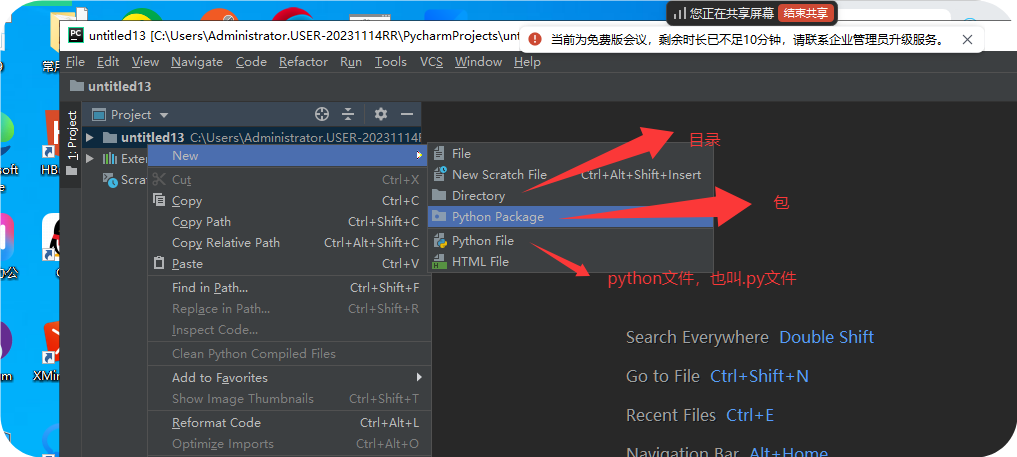The width and height of the screenshot is (1017, 457).
Task: Expand the Add to Favorites submenu arrow
Action: (x=419, y=377)
